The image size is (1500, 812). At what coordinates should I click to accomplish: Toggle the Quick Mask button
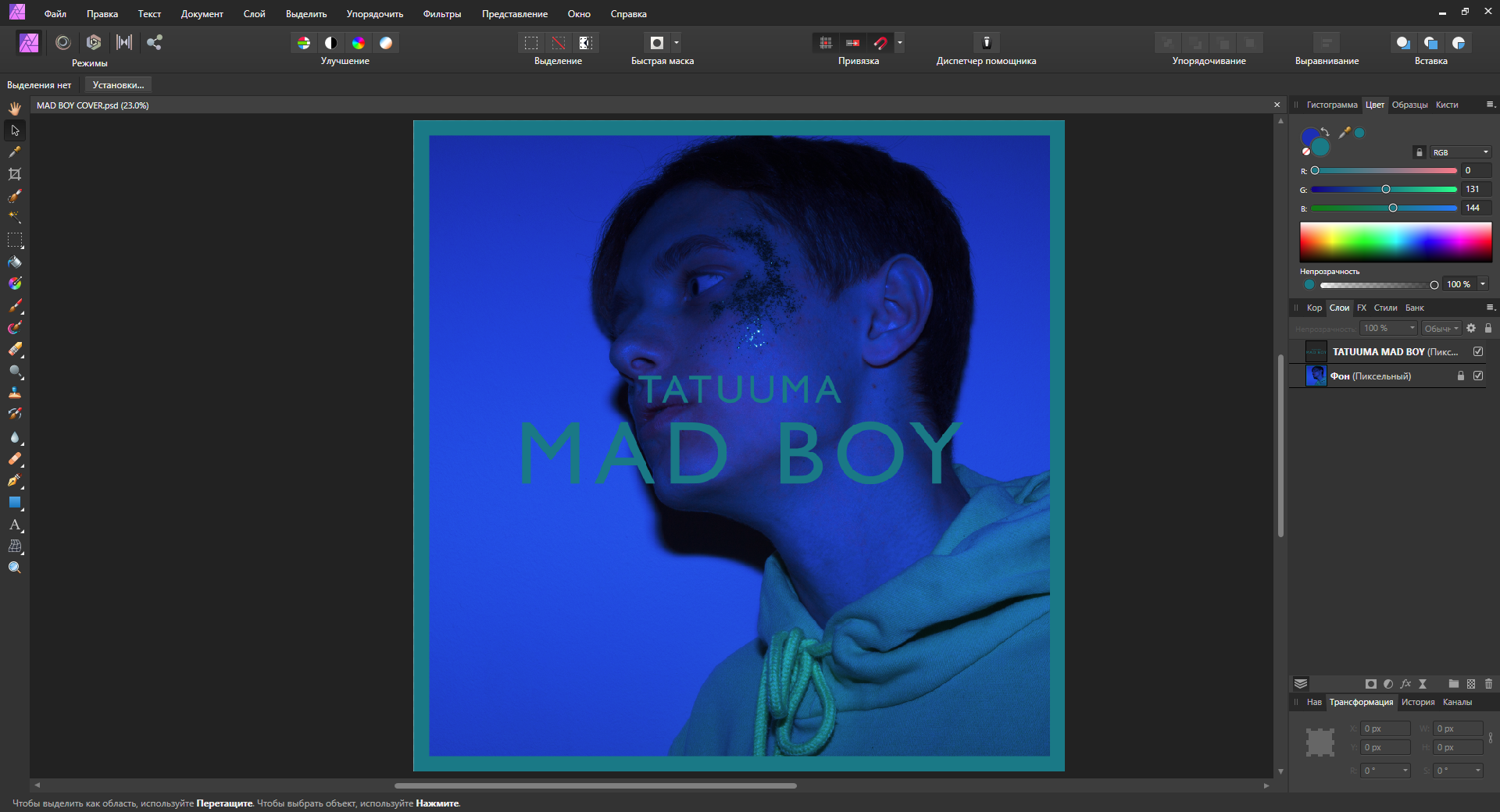point(657,43)
